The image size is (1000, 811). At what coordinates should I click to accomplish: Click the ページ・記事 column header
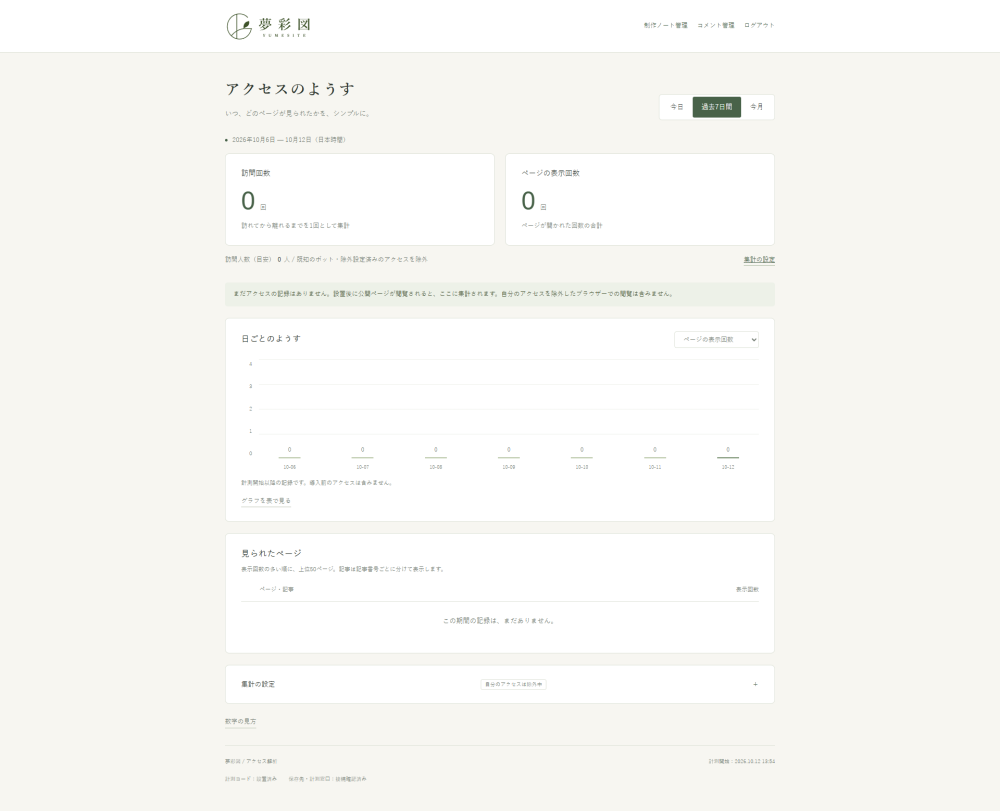277,589
